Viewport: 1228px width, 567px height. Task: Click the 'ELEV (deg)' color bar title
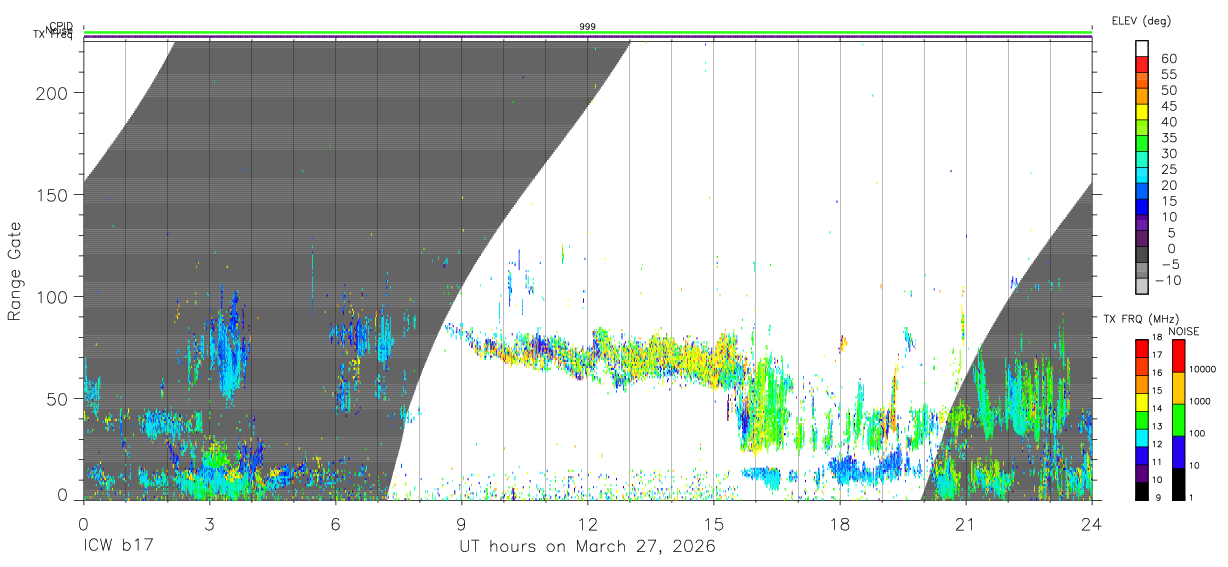point(1141,21)
